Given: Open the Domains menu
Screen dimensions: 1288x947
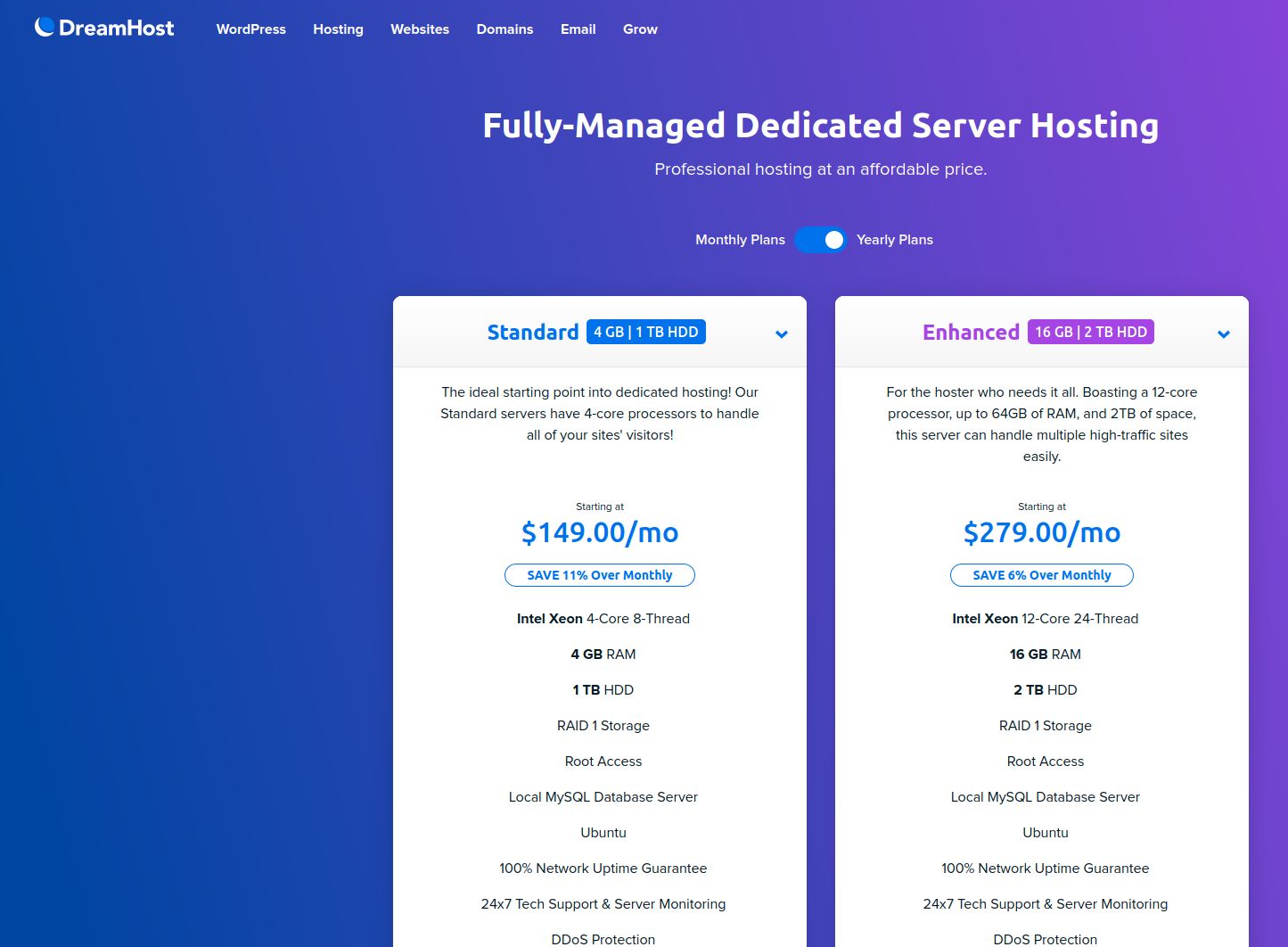Looking at the screenshot, I should [x=505, y=29].
